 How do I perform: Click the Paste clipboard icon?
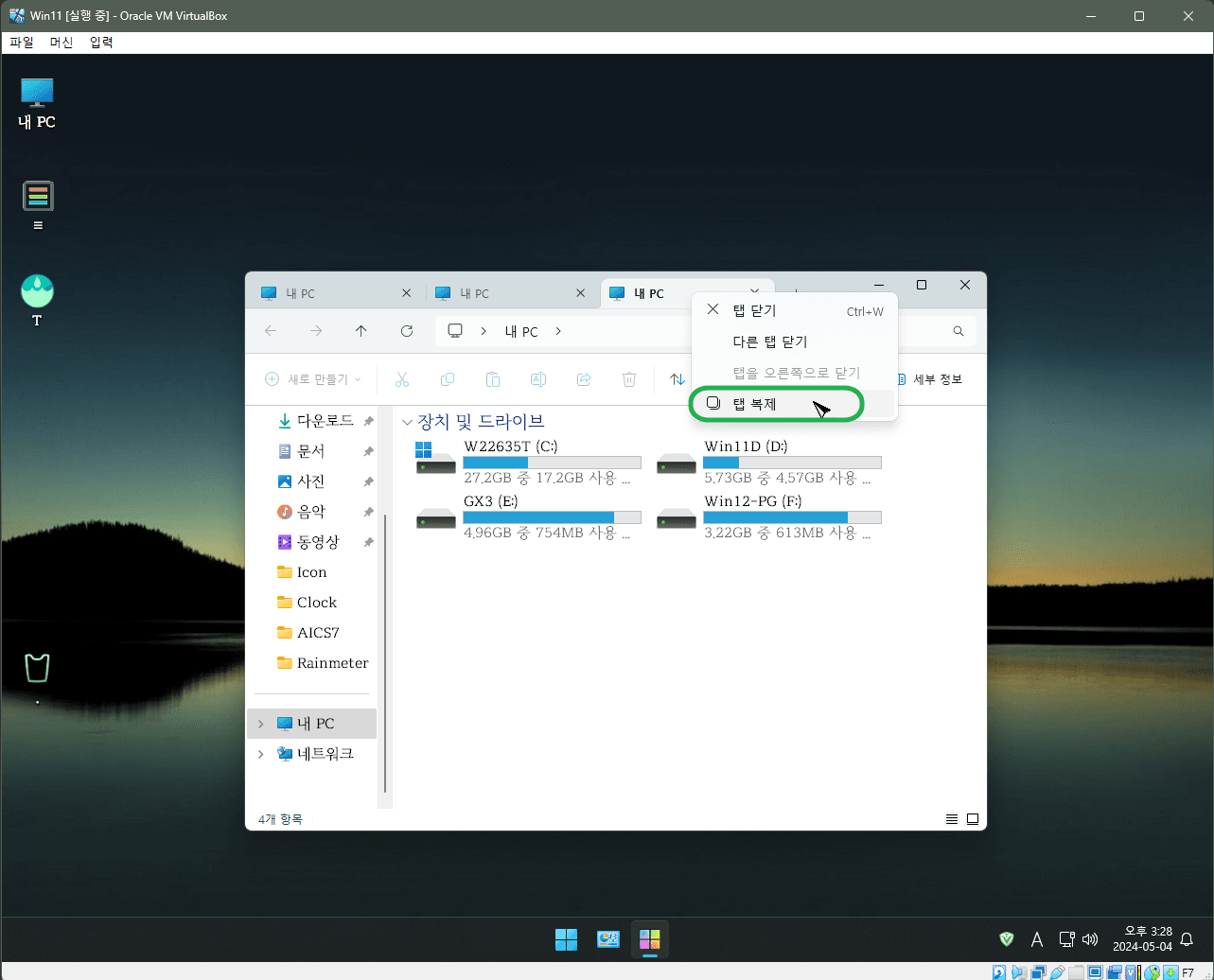(493, 379)
